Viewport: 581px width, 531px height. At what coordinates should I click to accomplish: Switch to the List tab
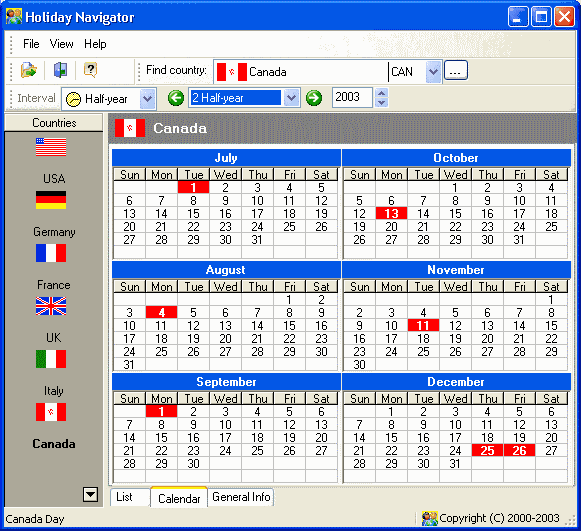tap(130, 497)
